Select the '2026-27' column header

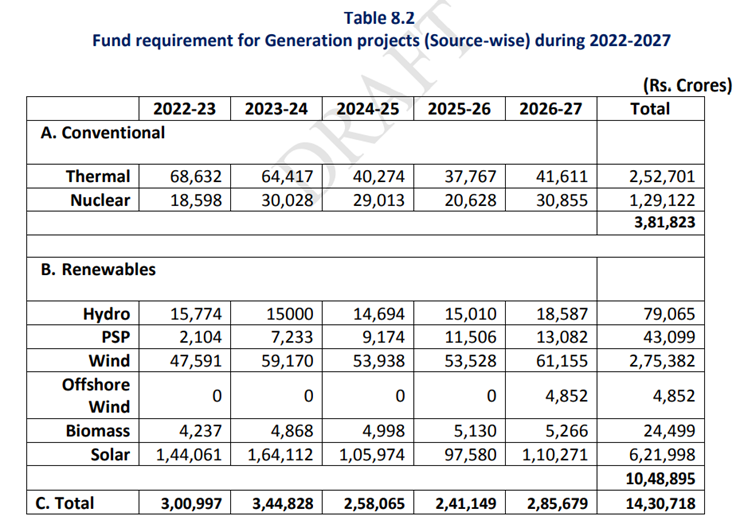tap(551, 109)
